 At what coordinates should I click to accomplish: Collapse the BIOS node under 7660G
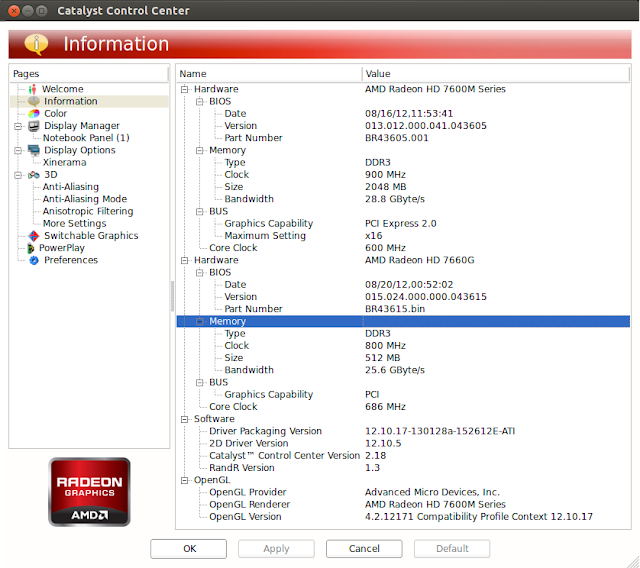200,272
